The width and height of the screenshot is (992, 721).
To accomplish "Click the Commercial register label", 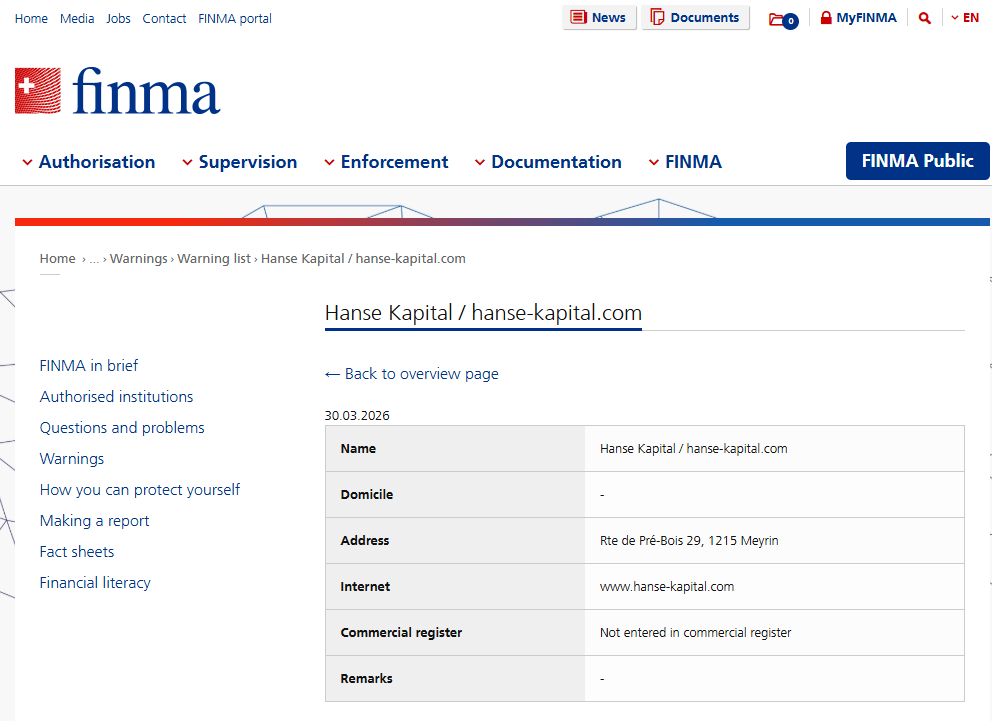I will coord(401,632).
